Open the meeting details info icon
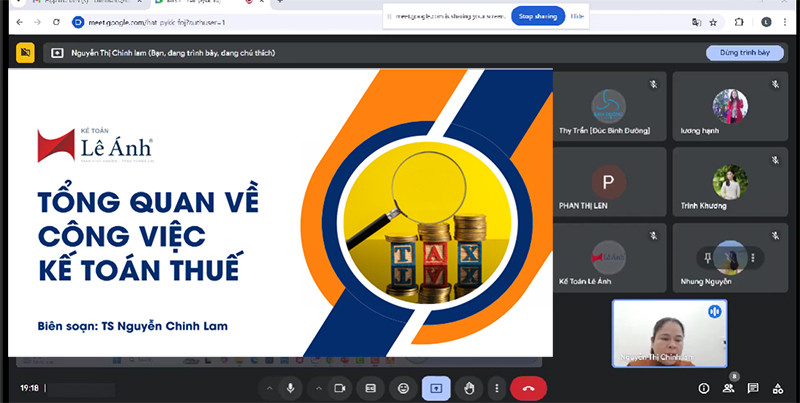This screenshot has height=403, width=800. [x=703, y=388]
